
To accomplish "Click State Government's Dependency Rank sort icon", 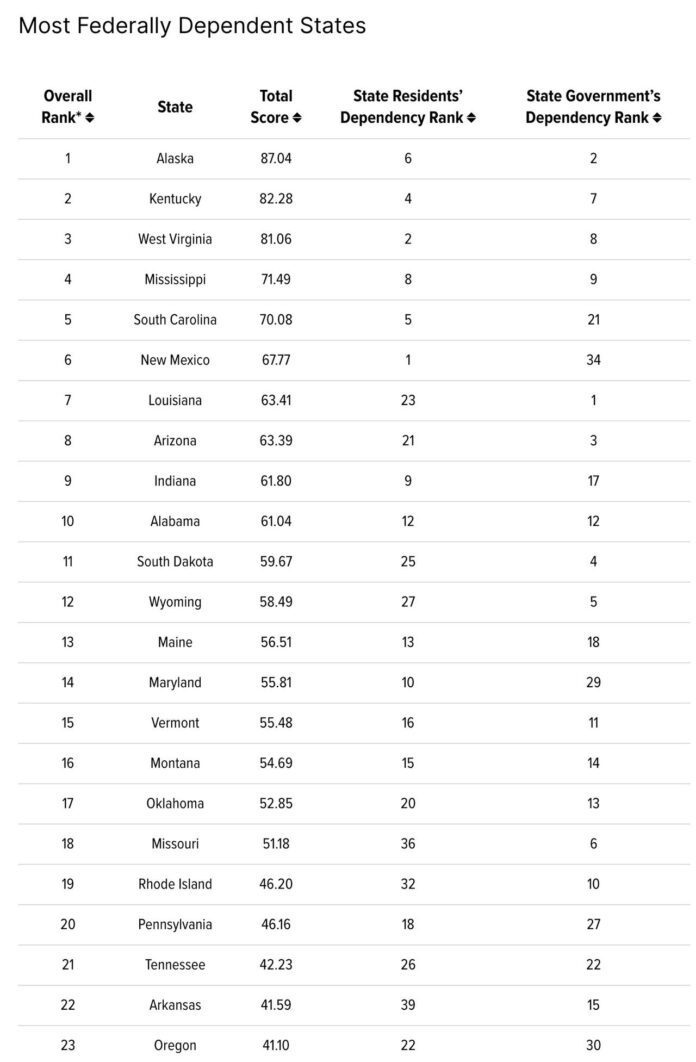I will (x=657, y=118).
